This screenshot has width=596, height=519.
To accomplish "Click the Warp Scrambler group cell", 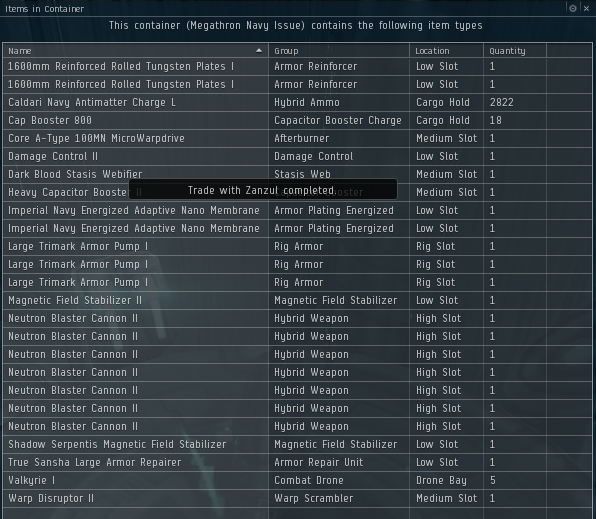I will (x=339, y=498).
